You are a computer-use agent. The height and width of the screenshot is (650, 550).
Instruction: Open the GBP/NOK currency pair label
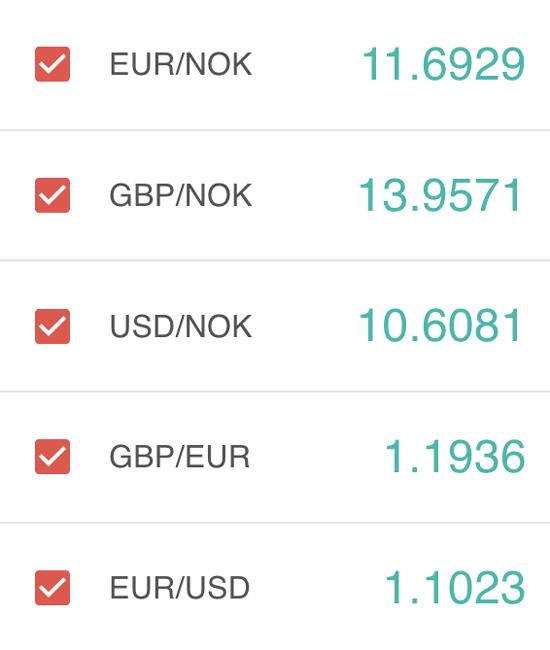click(x=181, y=195)
